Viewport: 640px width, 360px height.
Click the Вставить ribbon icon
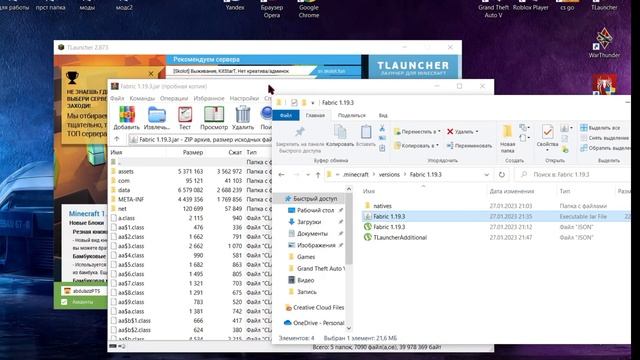point(366,136)
